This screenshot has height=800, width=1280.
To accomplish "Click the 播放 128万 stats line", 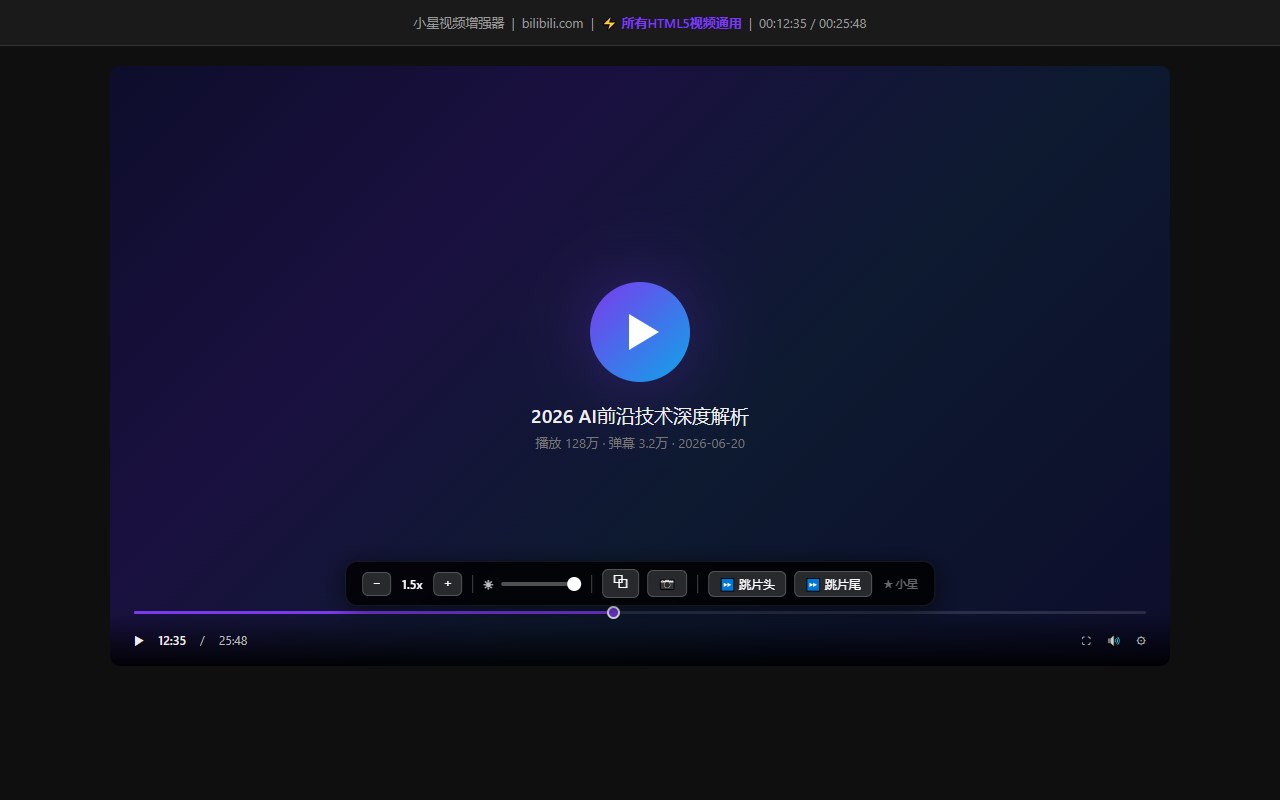I will (x=640, y=443).
